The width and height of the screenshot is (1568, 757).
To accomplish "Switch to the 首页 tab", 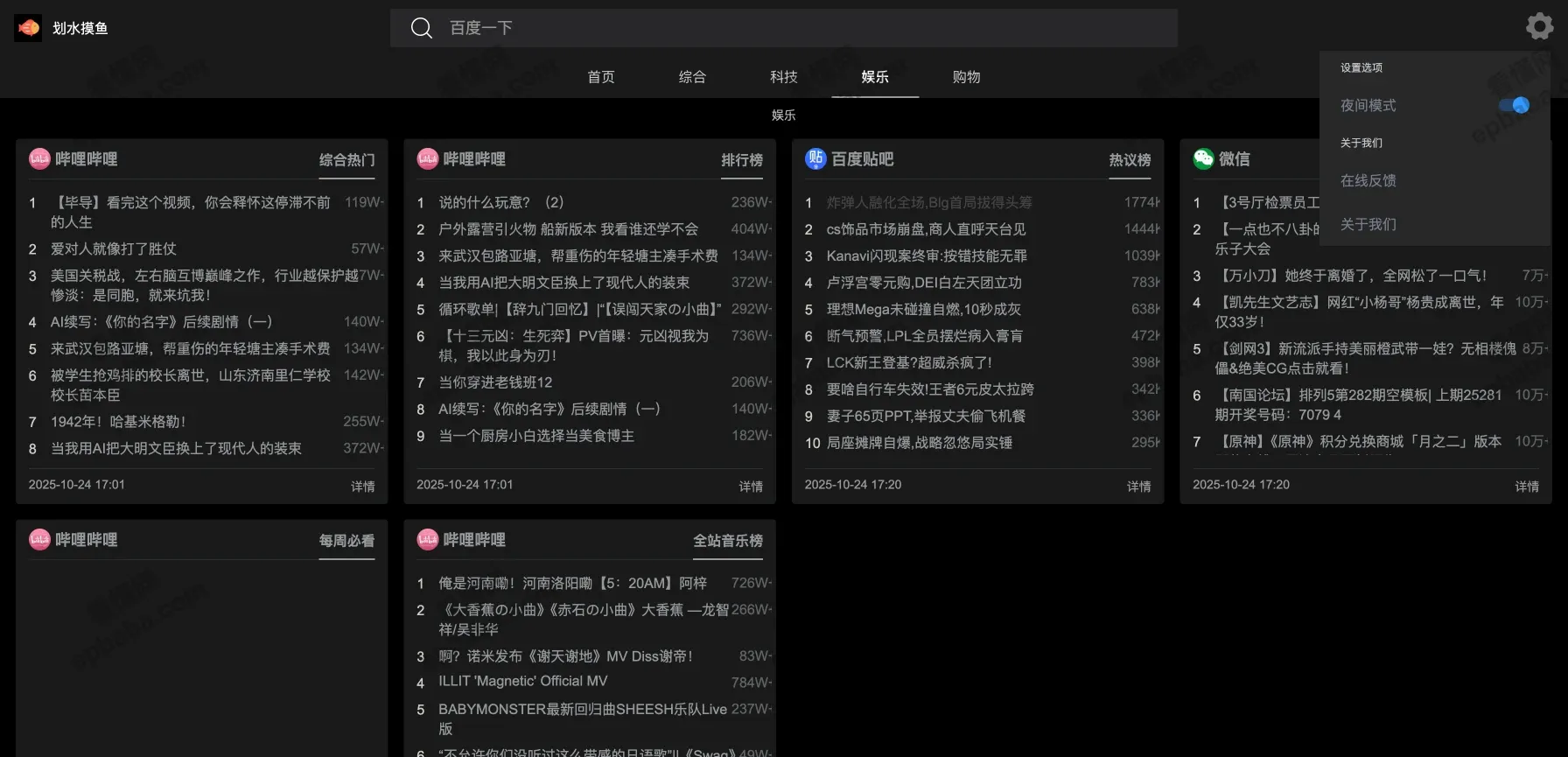I will coord(601,77).
